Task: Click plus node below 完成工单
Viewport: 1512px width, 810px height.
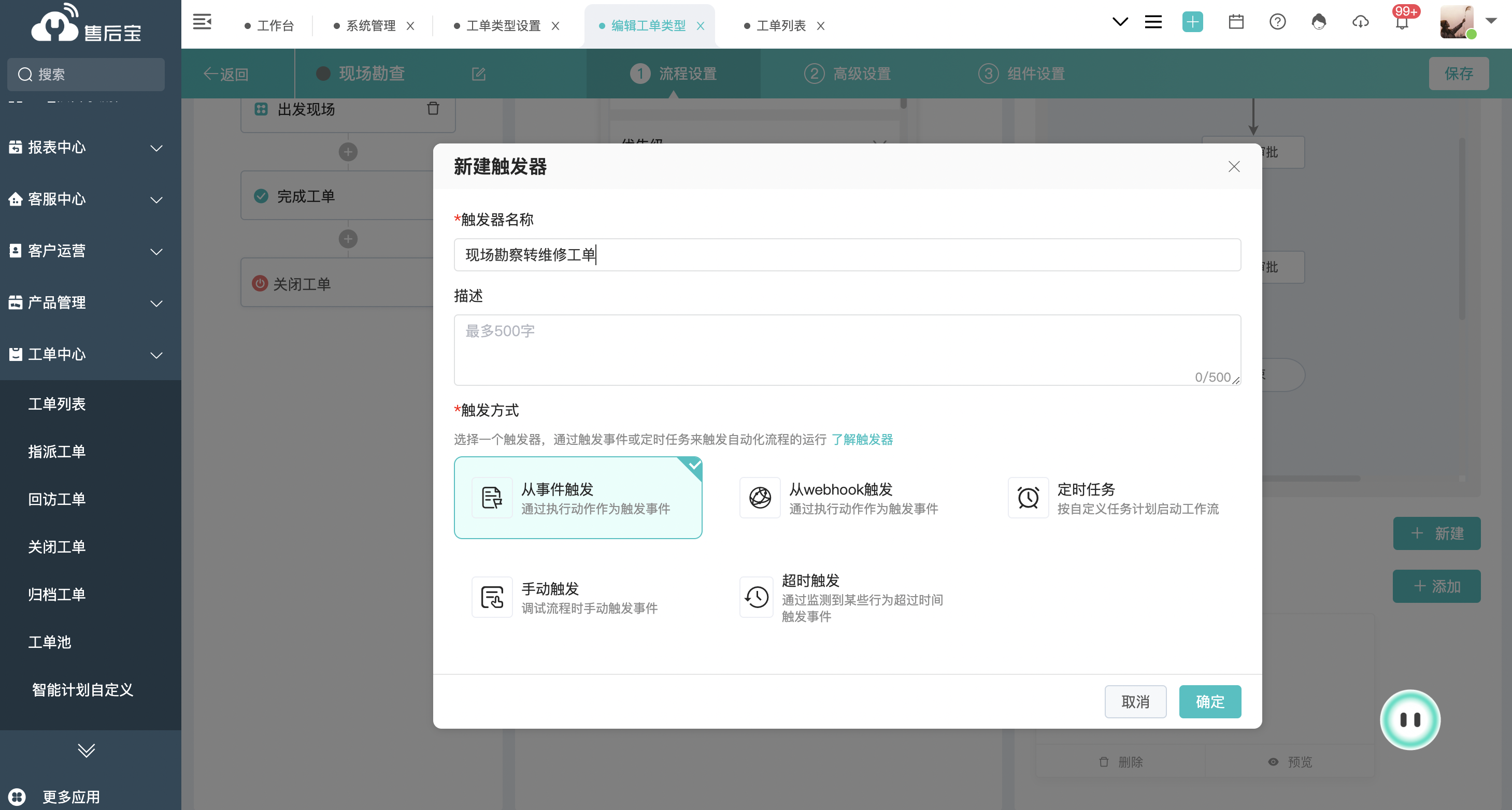Action: pos(348,239)
